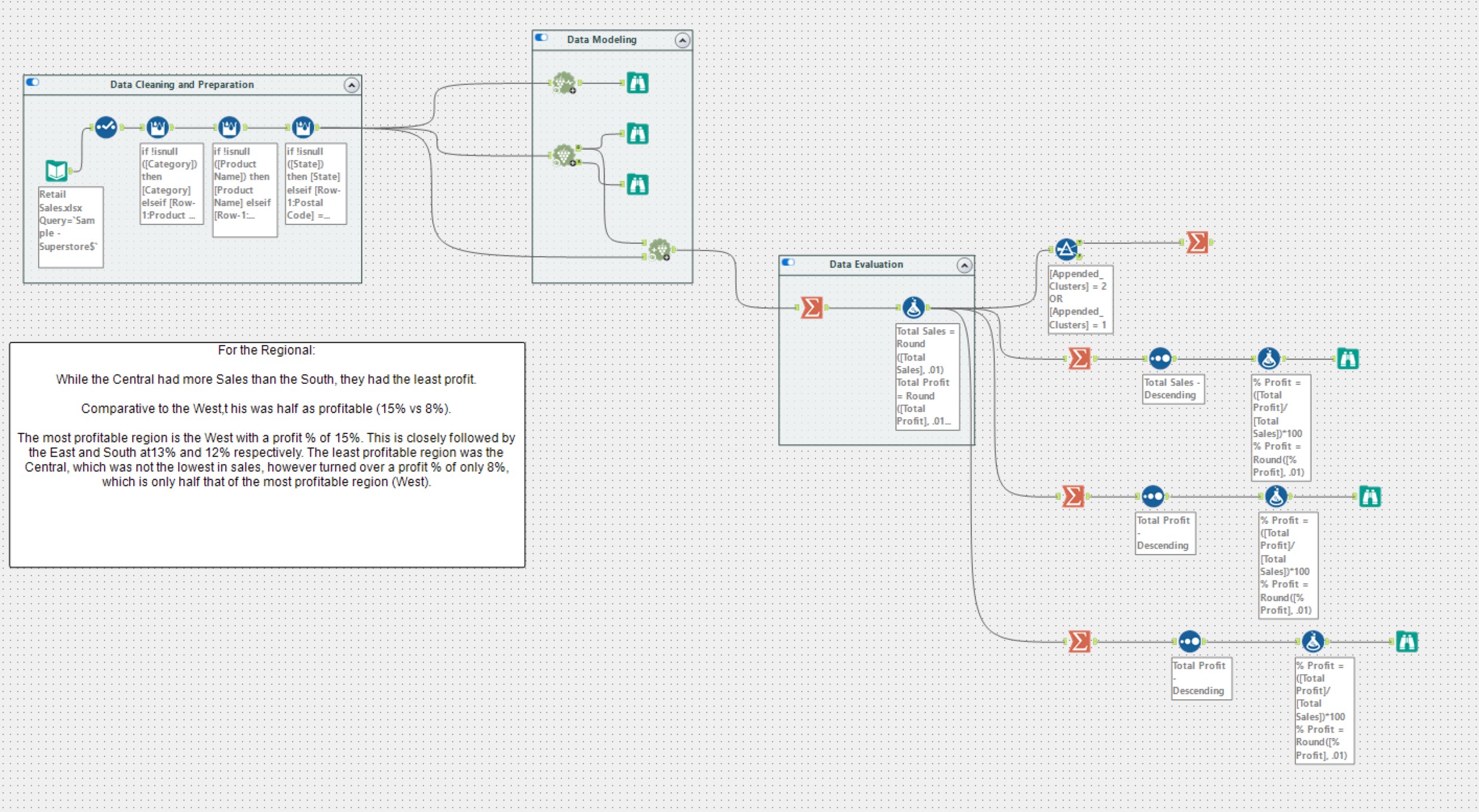The height and width of the screenshot is (812, 1479).
Task: Collapse the Data Modeling container
Action: click(682, 40)
